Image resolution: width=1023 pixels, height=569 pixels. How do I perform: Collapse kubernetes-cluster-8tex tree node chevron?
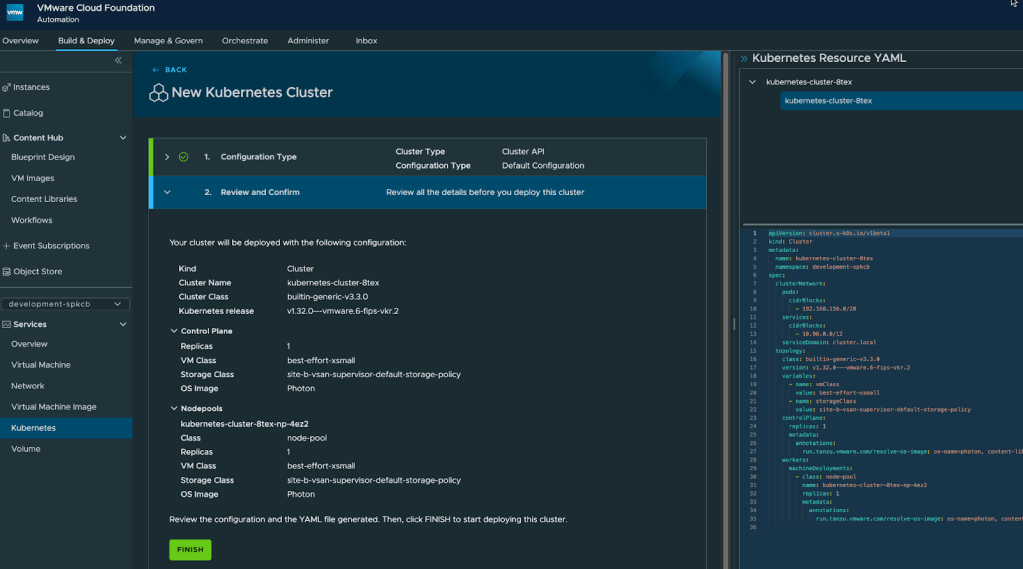pyautogui.click(x=752, y=82)
